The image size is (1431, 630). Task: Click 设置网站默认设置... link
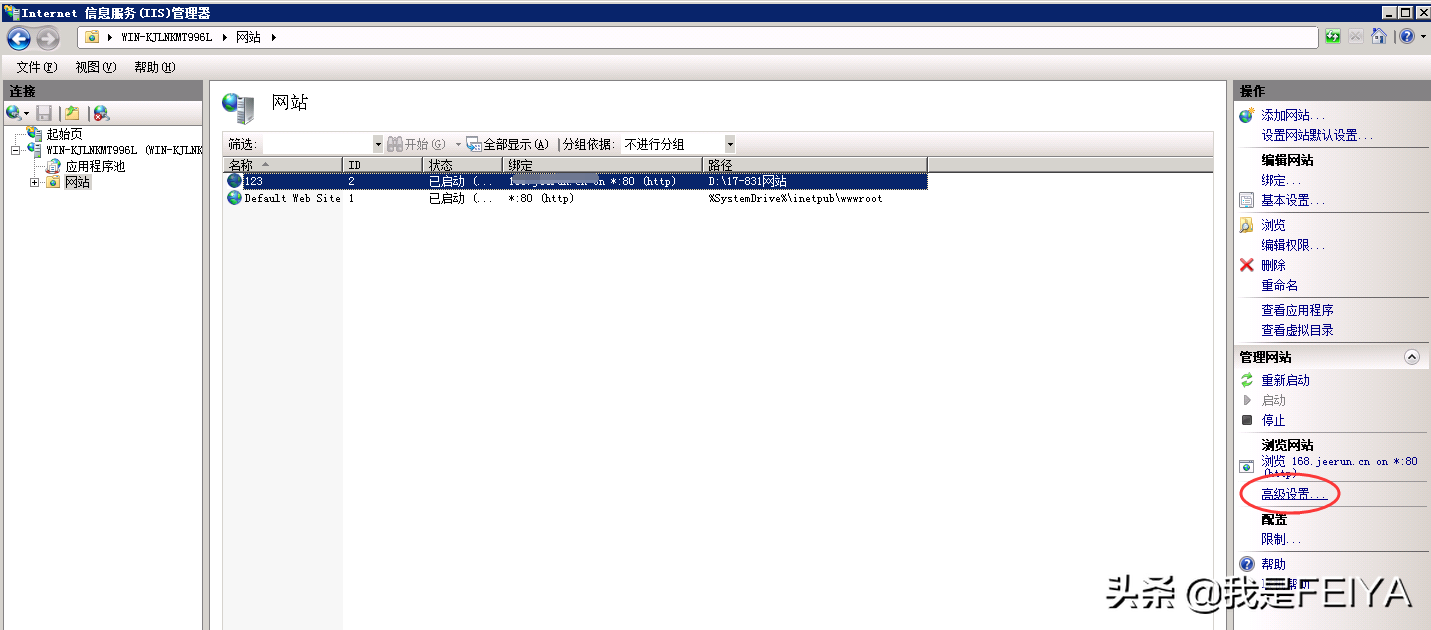click(1317, 135)
